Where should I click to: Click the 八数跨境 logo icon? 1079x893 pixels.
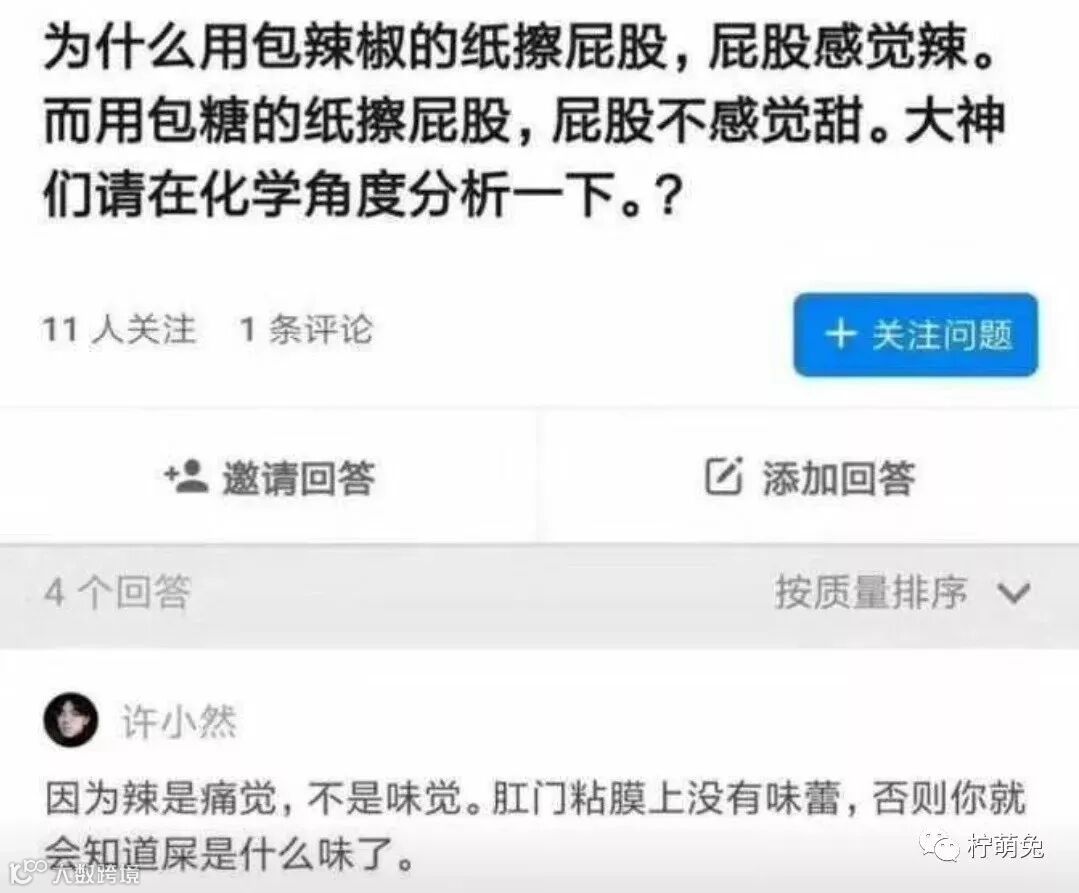(x=28, y=872)
